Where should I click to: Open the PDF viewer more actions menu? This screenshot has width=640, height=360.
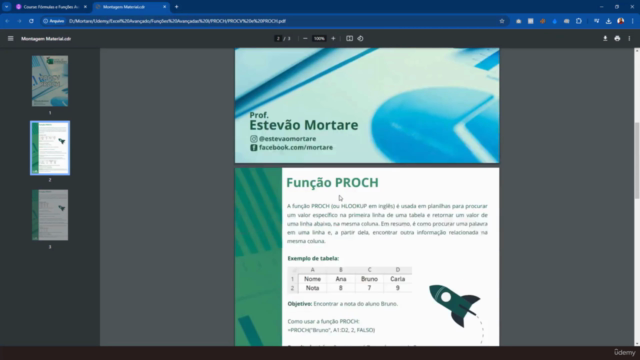[629, 38]
